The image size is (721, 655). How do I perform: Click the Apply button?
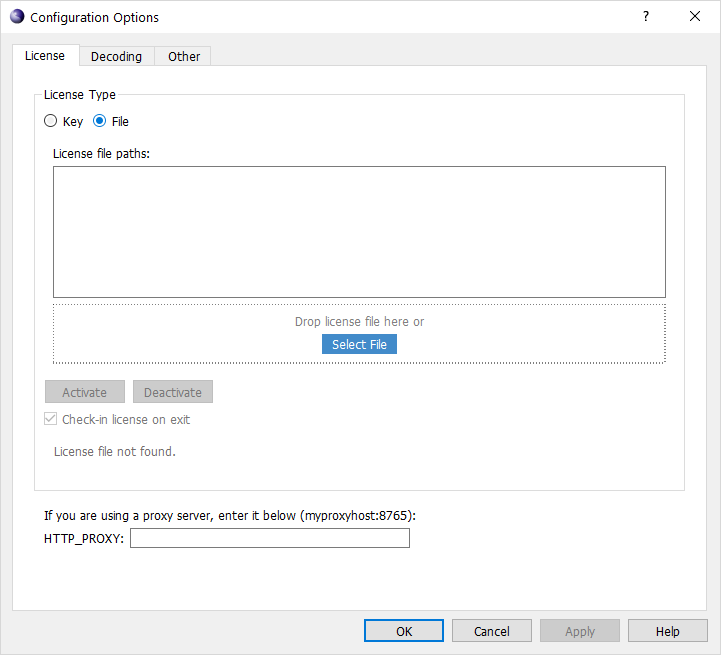579,631
